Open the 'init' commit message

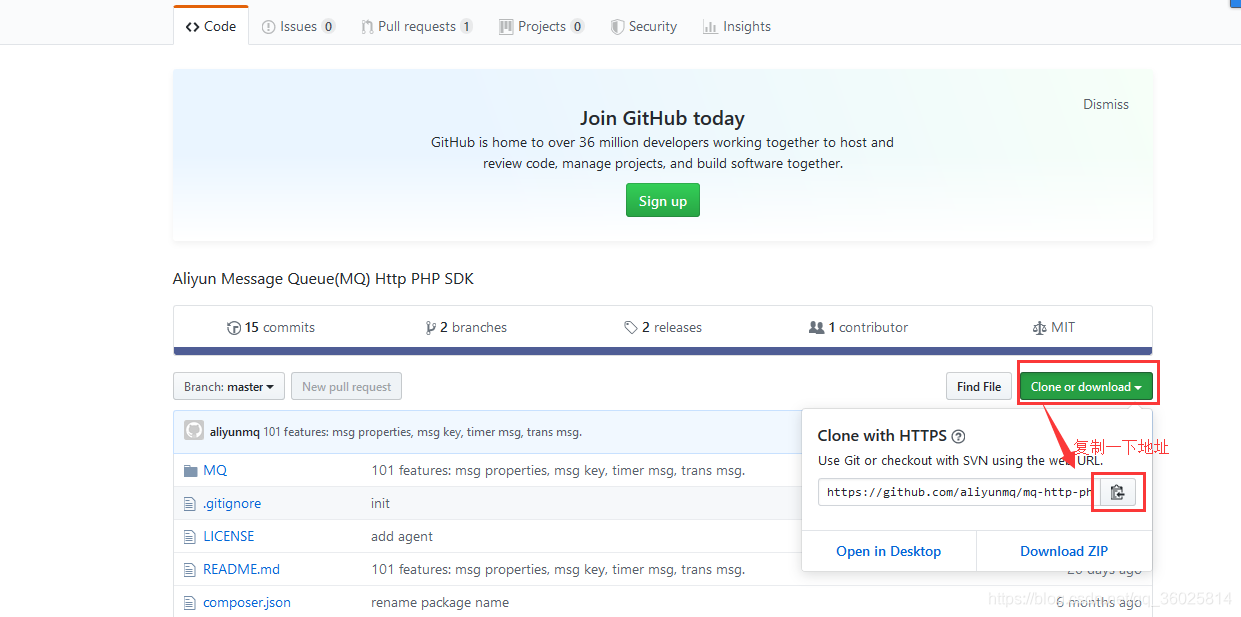(380, 503)
